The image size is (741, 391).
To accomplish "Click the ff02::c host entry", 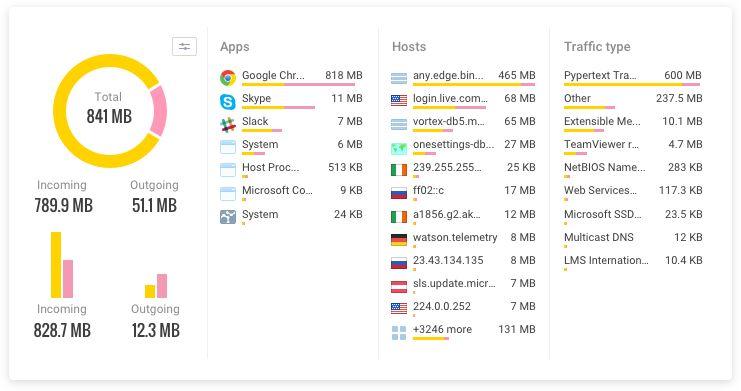I will point(463,193).
